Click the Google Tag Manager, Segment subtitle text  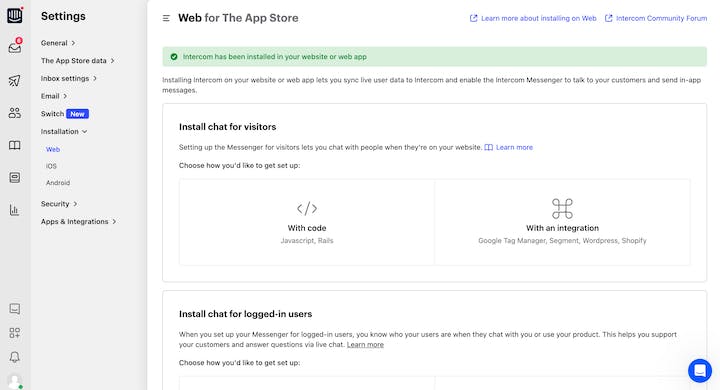[x=562, y=241]
